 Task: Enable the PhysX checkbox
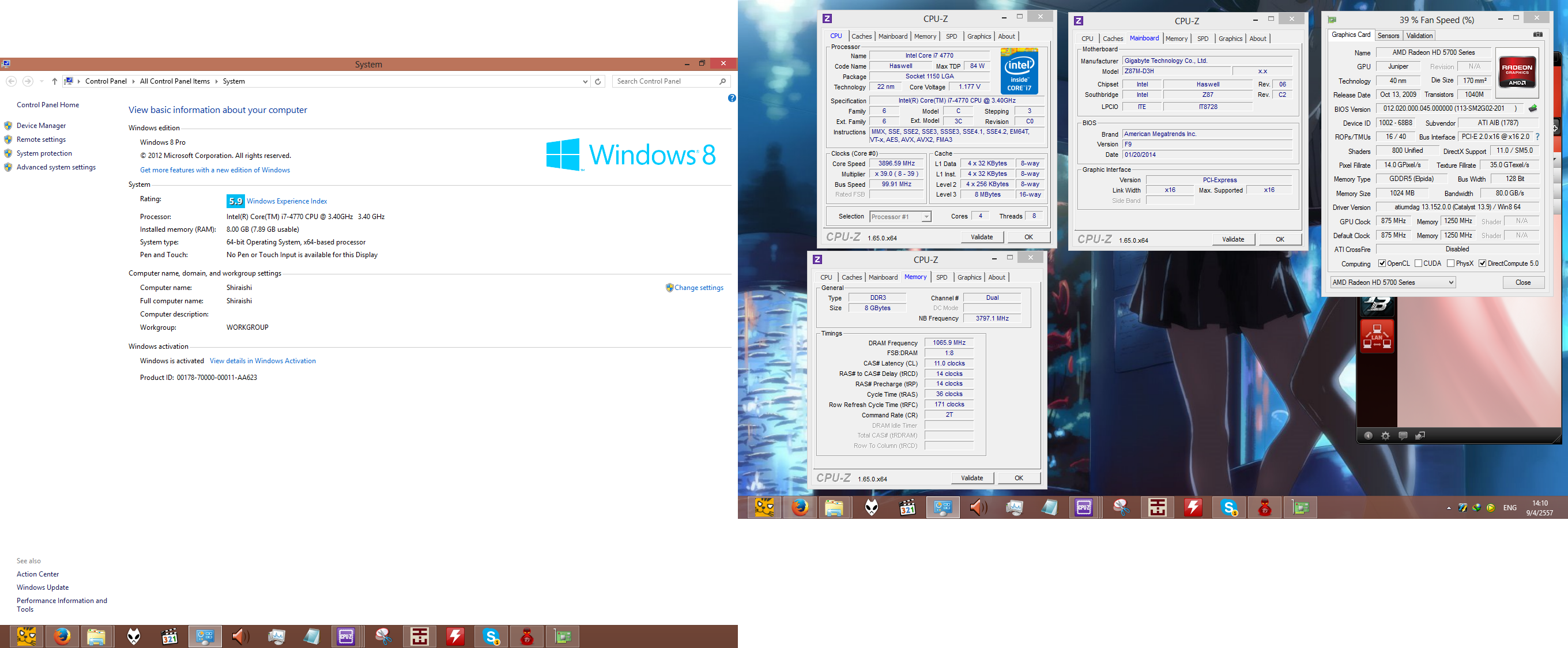click(x=1450, y=263)
